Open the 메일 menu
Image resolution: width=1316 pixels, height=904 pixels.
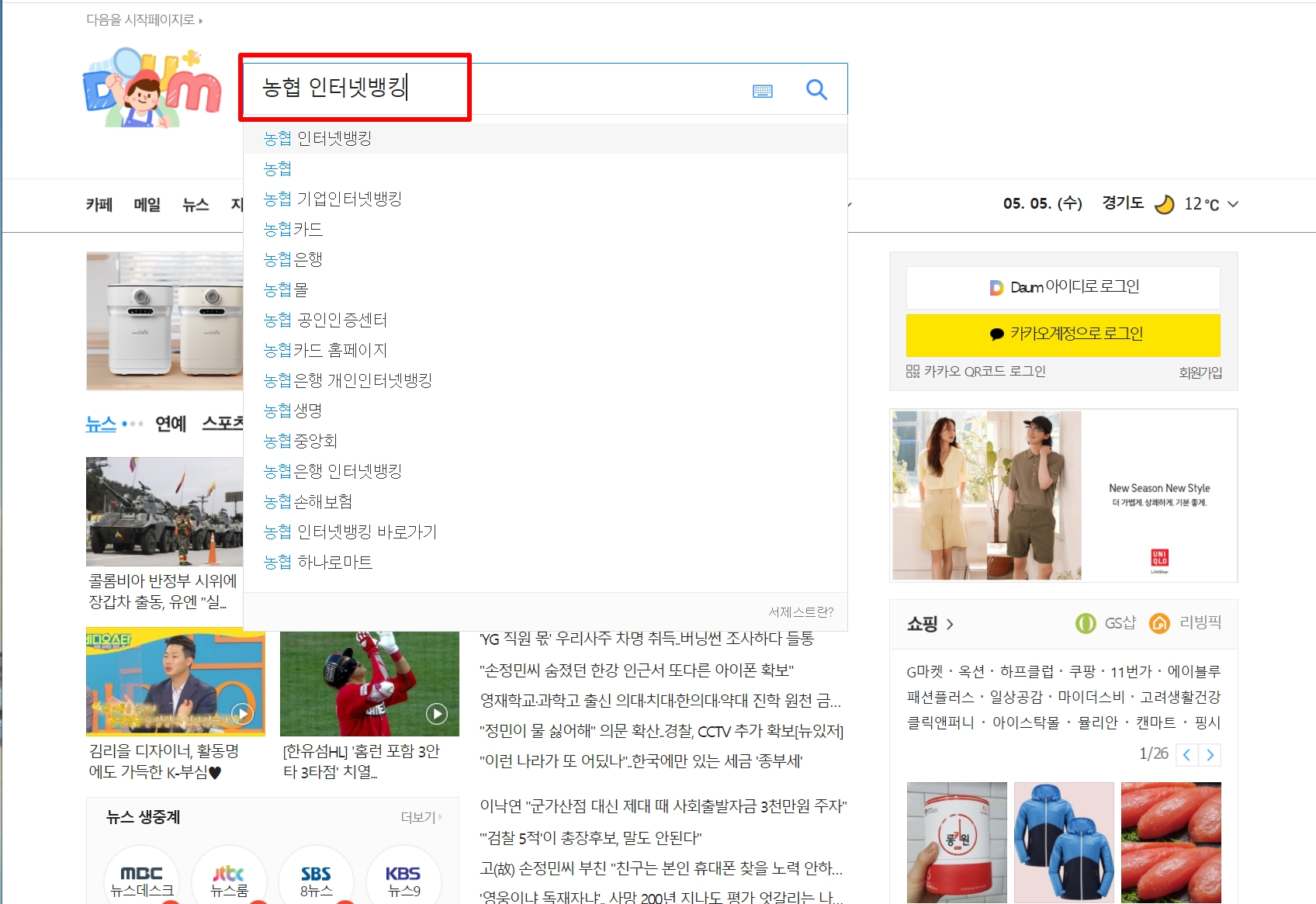(x=147, y=204)
